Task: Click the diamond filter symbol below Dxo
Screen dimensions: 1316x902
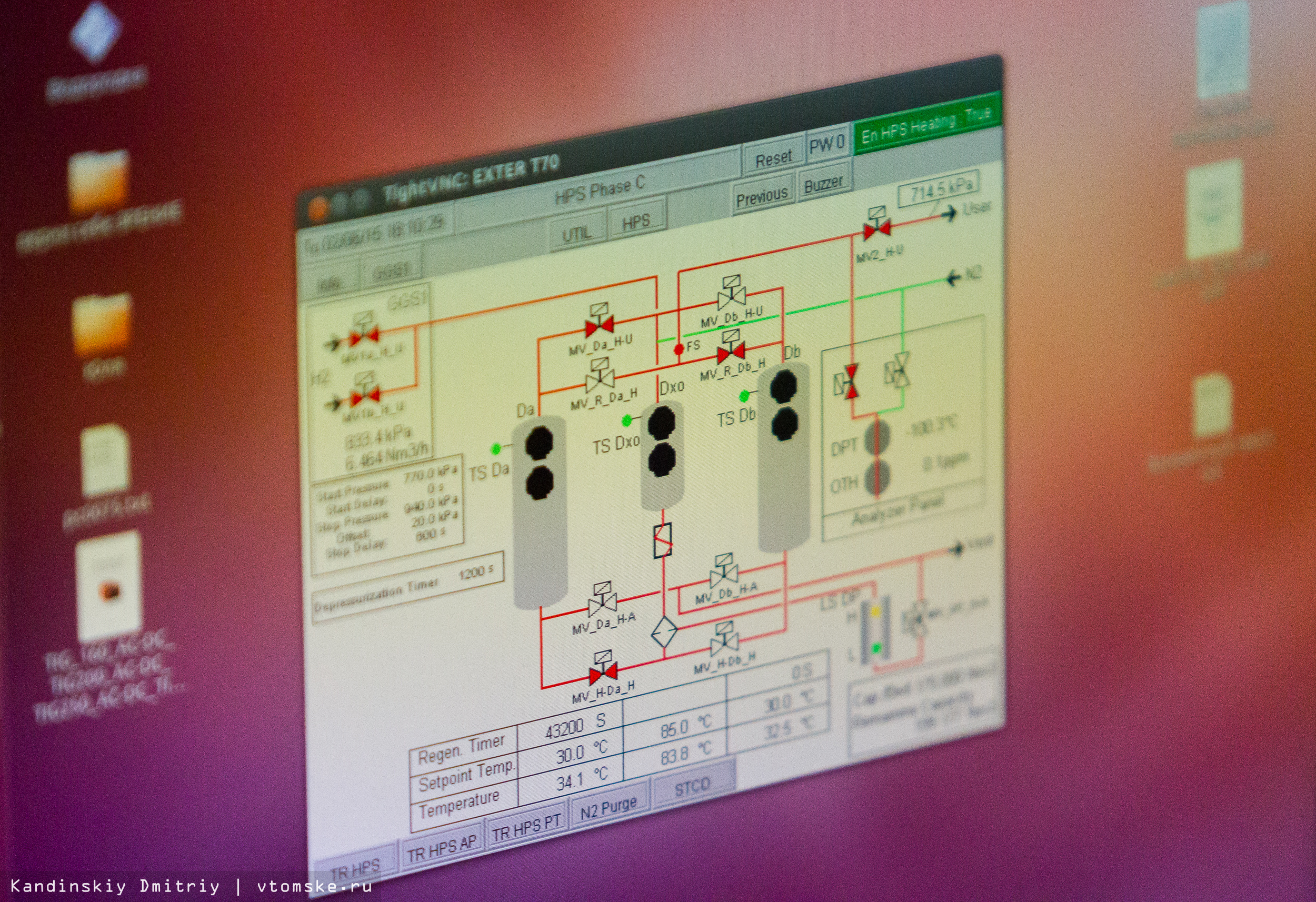Action: [x=664, y=632]
